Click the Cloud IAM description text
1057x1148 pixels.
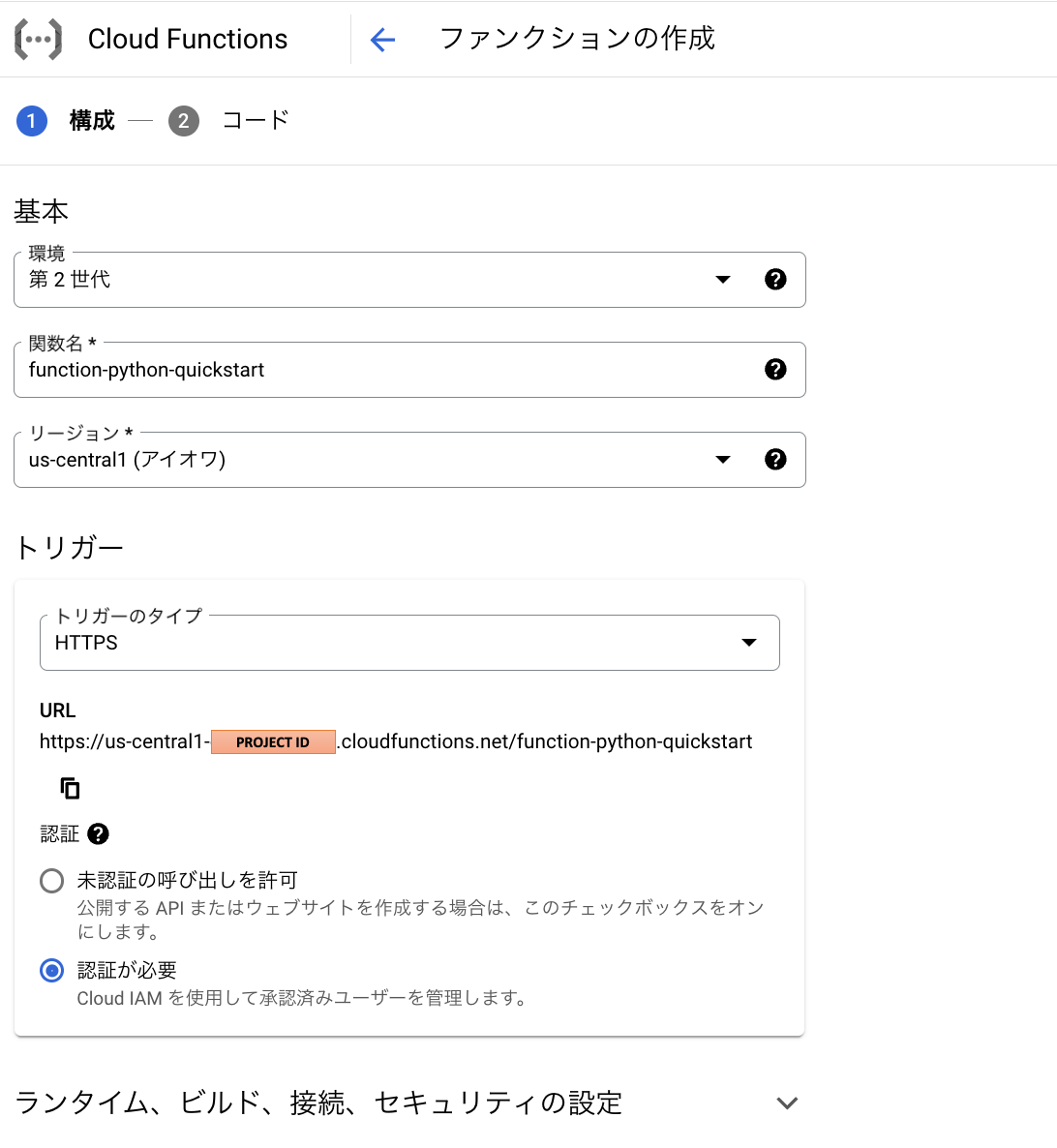pyautogui.click(x=302, y=999)
